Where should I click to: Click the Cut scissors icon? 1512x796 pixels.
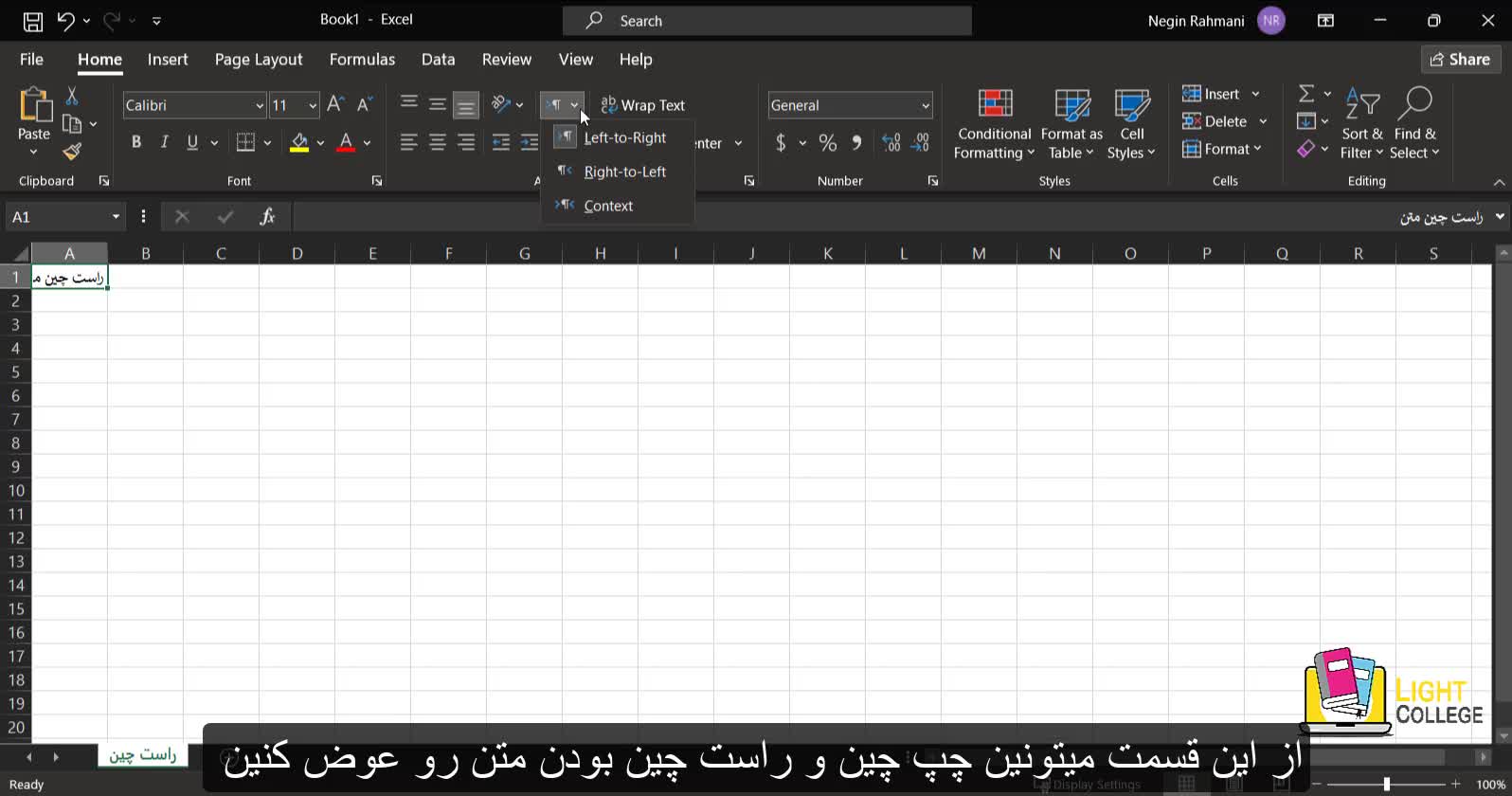[x=71, y=97]
